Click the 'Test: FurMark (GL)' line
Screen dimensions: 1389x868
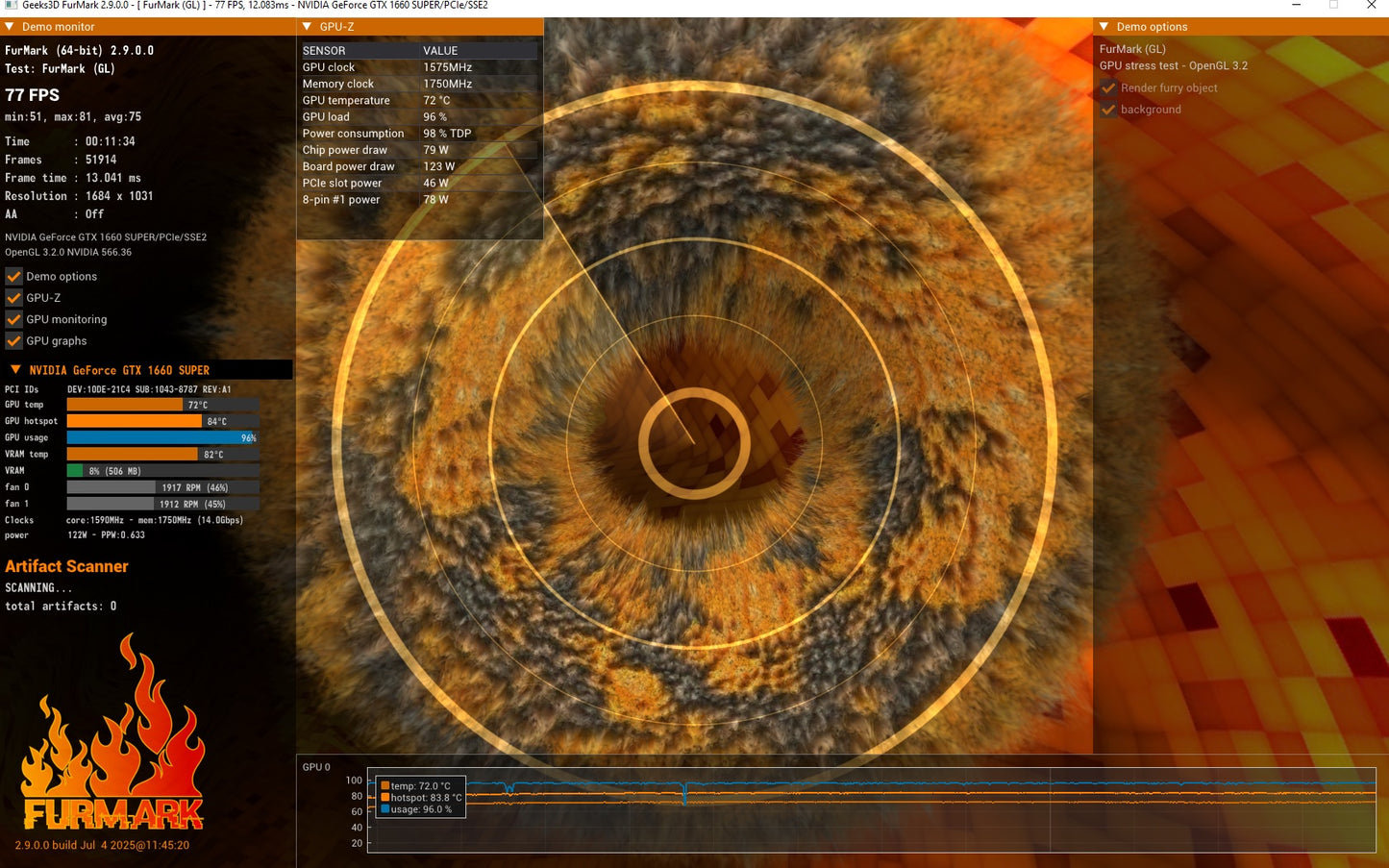pos(60,69)
